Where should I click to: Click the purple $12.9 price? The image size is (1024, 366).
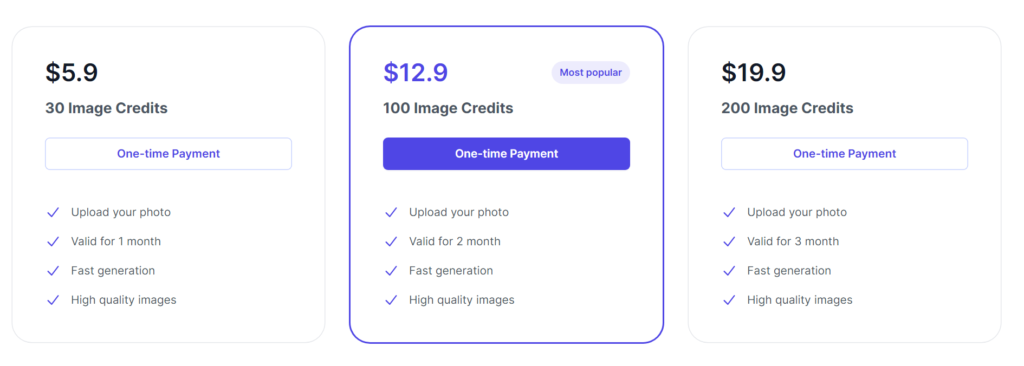pos(415,73)
